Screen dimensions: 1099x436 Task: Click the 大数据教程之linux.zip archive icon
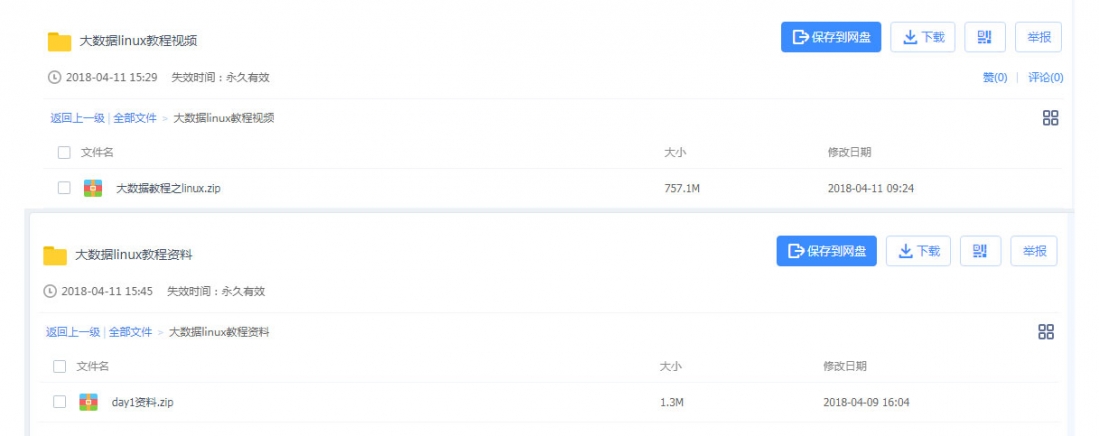(x=93, y=188)
